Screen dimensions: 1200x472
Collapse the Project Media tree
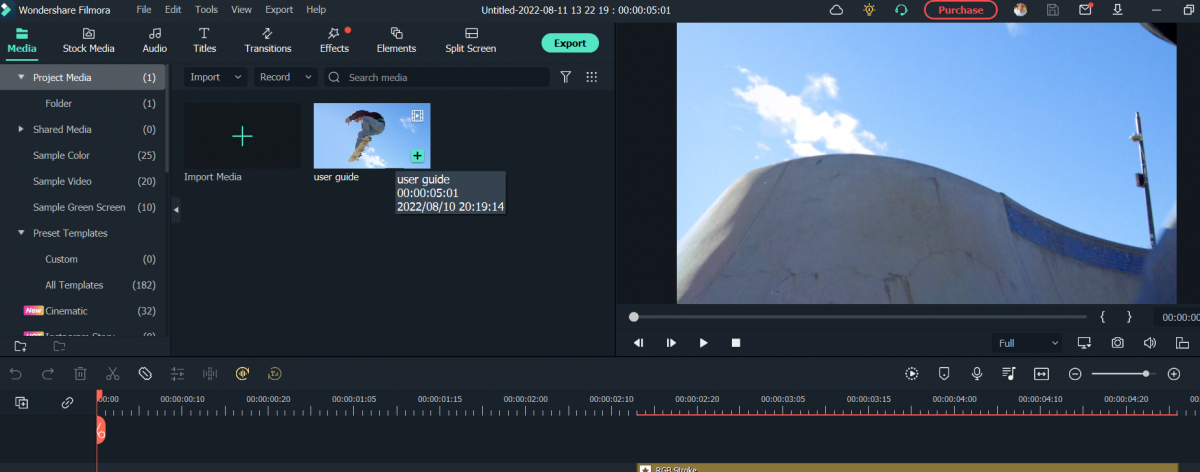pyautogui.click(x=21, y=77)
